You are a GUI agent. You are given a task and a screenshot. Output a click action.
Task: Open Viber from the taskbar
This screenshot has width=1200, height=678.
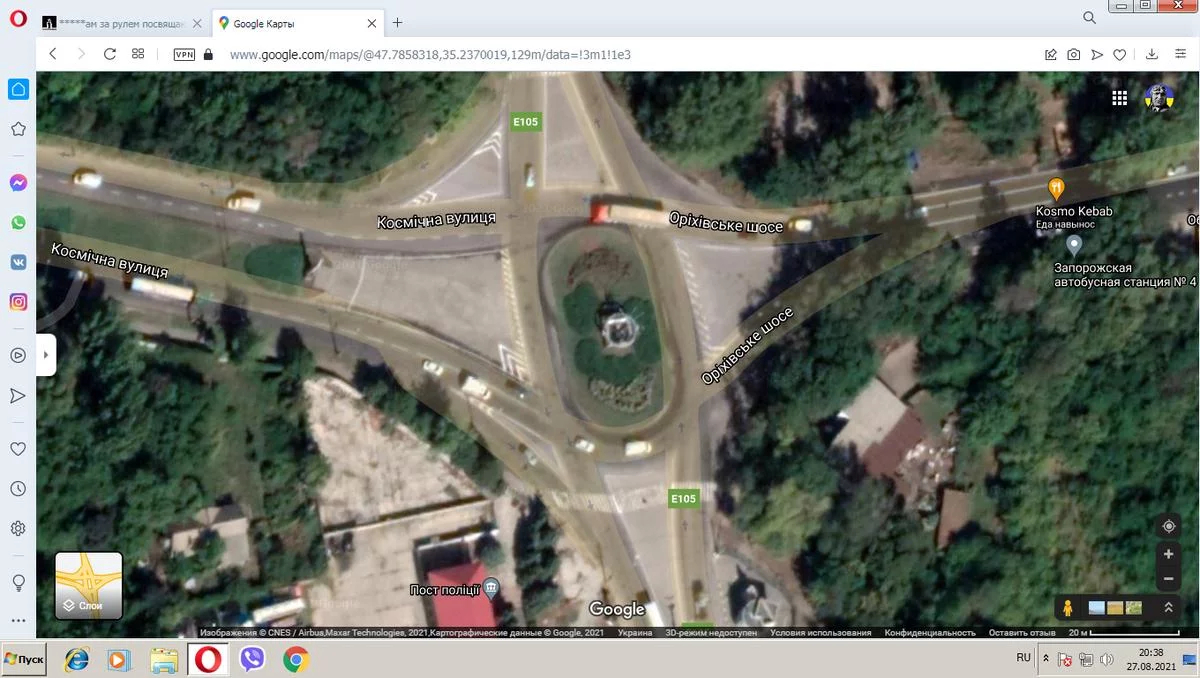[x=252, y=660]
